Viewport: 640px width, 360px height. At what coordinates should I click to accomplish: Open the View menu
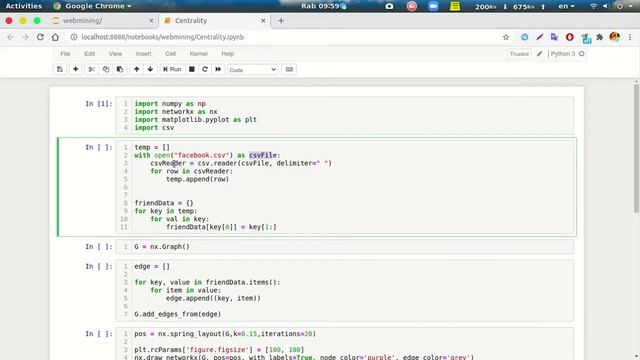pyautogui.click(x=115, y=54)
